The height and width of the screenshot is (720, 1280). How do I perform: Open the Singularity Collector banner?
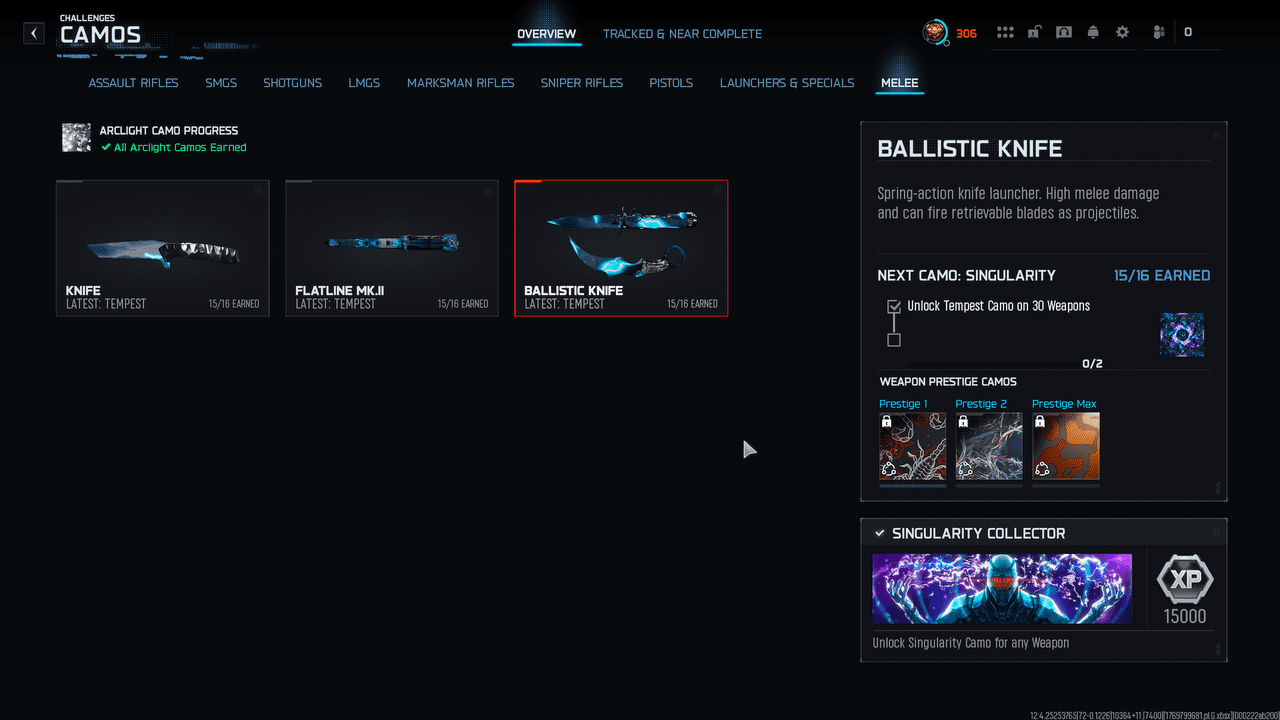point(1002,589)
